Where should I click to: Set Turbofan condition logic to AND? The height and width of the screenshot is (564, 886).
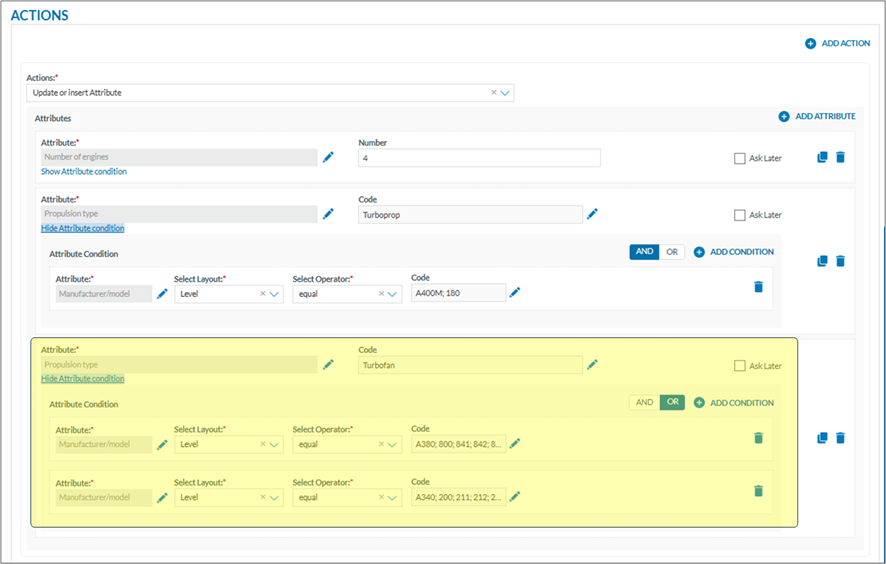point(644,402)
